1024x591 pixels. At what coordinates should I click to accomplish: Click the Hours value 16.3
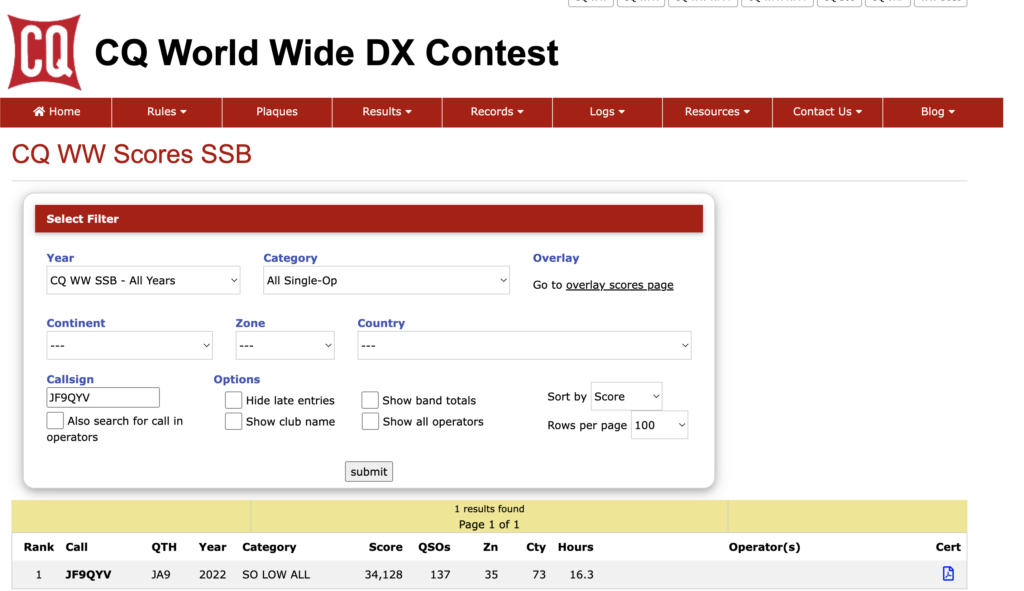click(581, 575)
